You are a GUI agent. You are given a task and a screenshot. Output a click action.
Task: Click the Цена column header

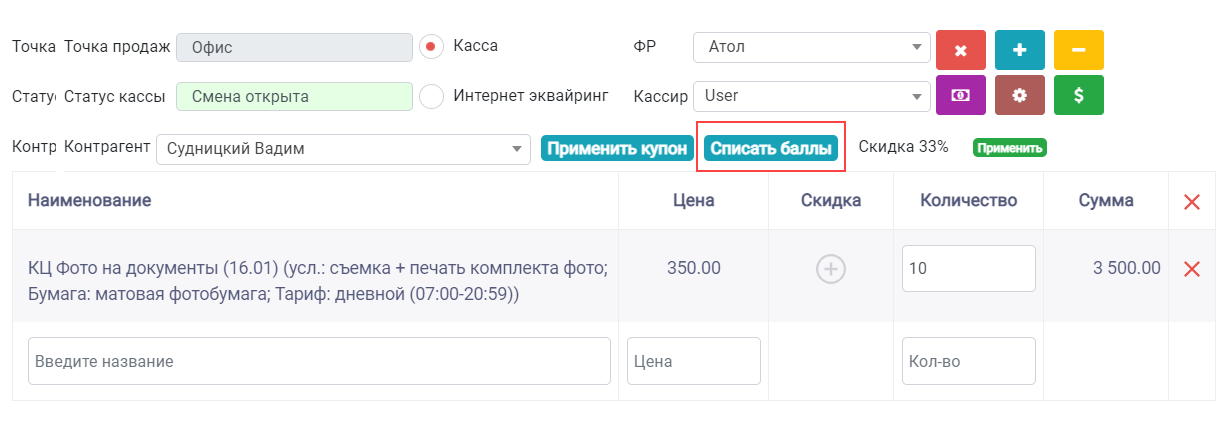[693, 200]
